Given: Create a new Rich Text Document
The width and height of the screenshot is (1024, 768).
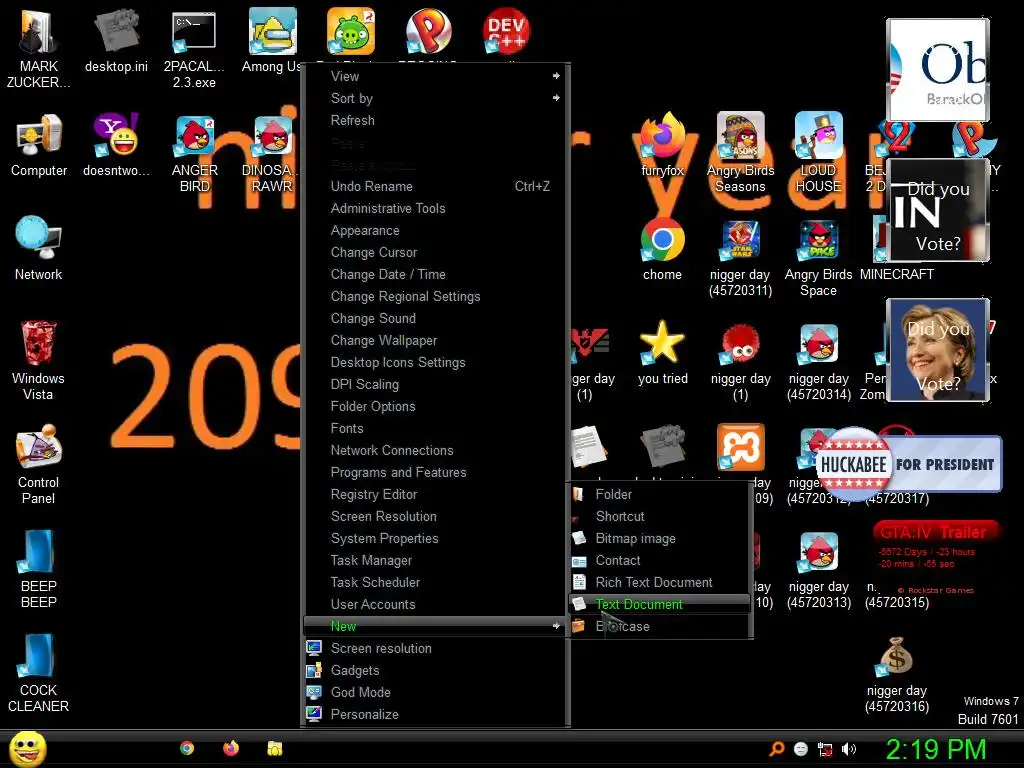Looking at the screenshot, I should pyautogui.click(x=660, y=583).
